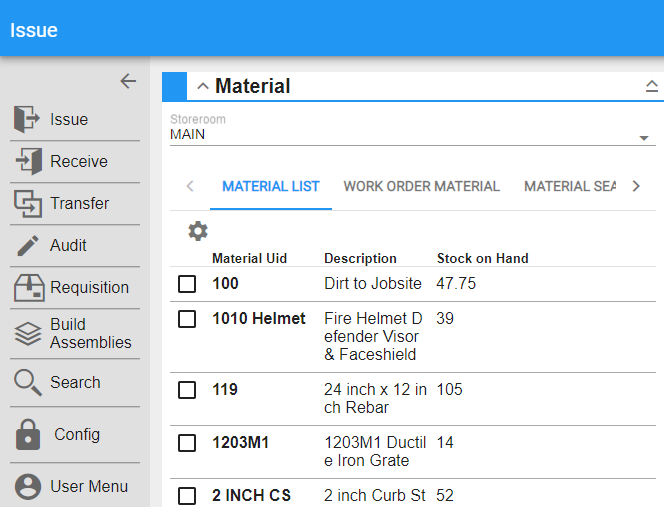Viewport: 664px width, 507px height.
Task: Click the Audit pencil icon
Action: [x=26, y=245]
